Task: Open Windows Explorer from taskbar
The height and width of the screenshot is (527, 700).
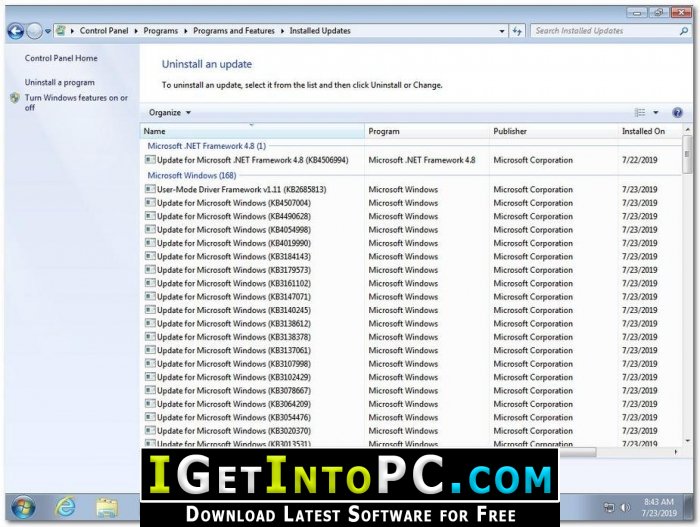Action: click(x=107, y=508)
